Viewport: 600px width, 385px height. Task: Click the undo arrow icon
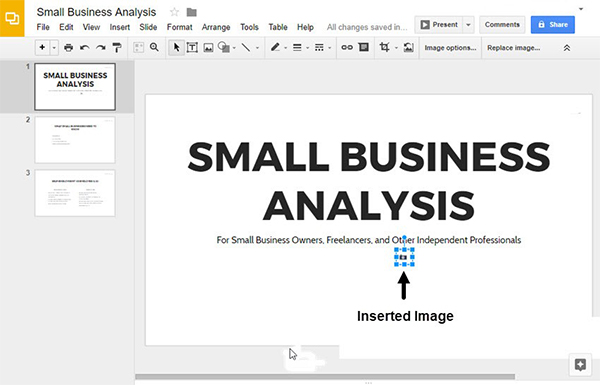click(x=85, y=47)
